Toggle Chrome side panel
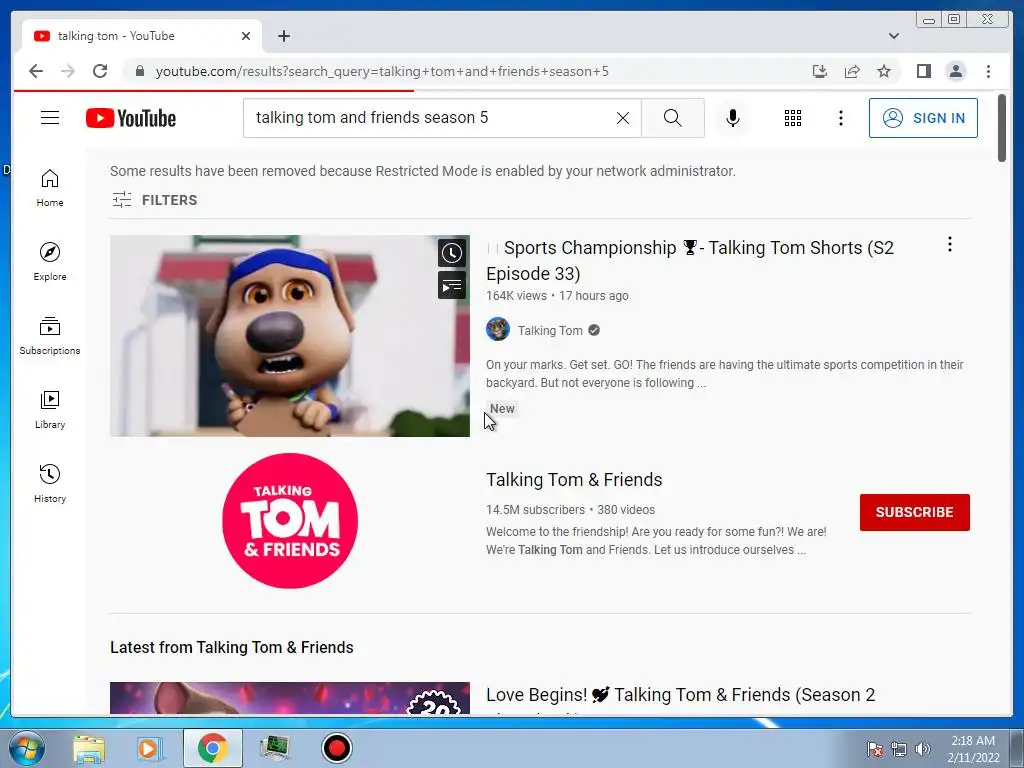Image resolution: width=1024 pixels, height=768 pixels. point(923,71)
